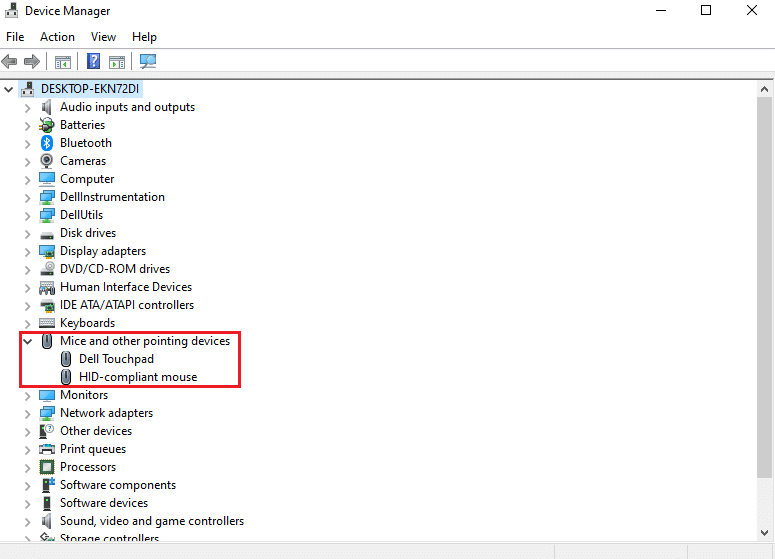Select the Disk drives label
Screen dimensions: 775x559
[88, 233]
